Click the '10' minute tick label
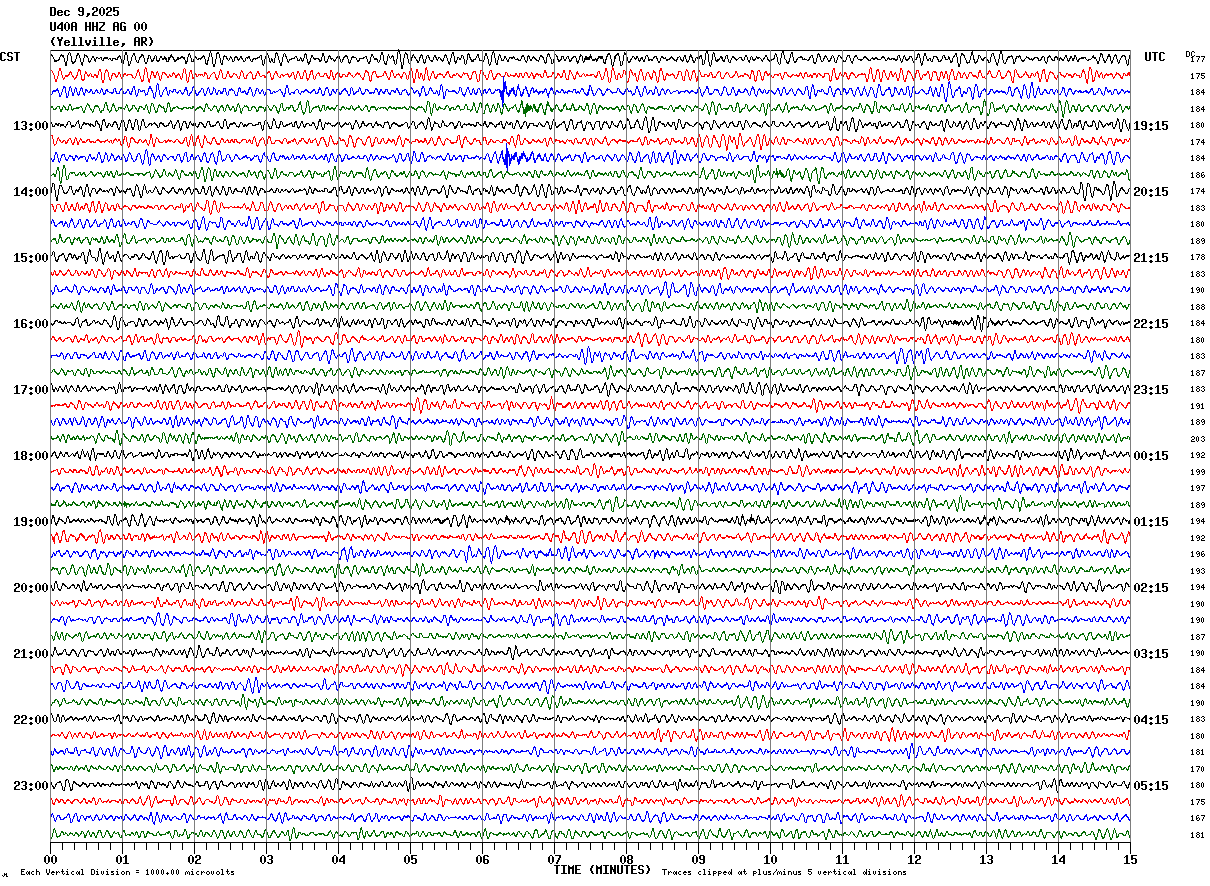The image size is (1210, 886). click(x=770, y=860)
